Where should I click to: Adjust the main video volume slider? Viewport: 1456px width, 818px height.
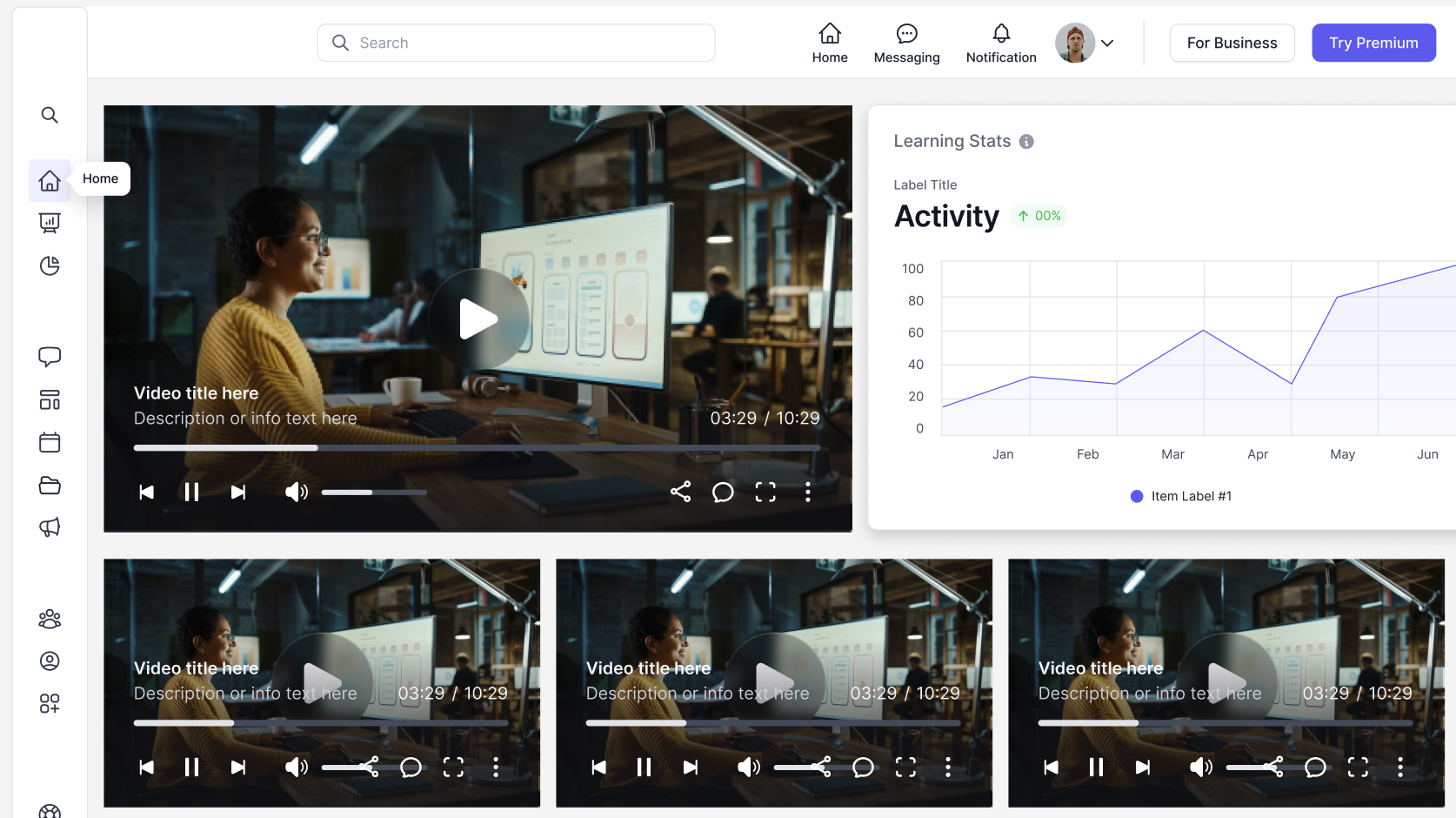[374, 493]
